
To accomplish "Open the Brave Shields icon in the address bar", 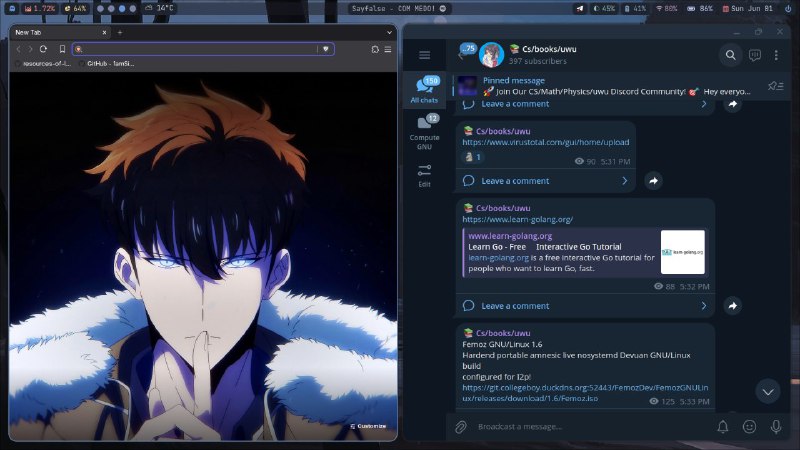I will coord(326,49).
